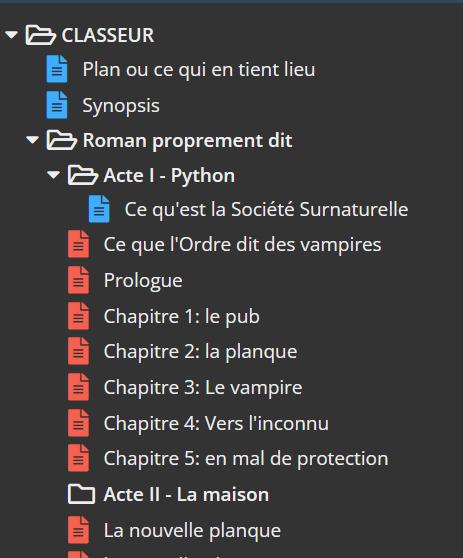Click the Roman proprement dit folder icon
The height and width of the screenshot is (558, 463).
tap(62, 140)
